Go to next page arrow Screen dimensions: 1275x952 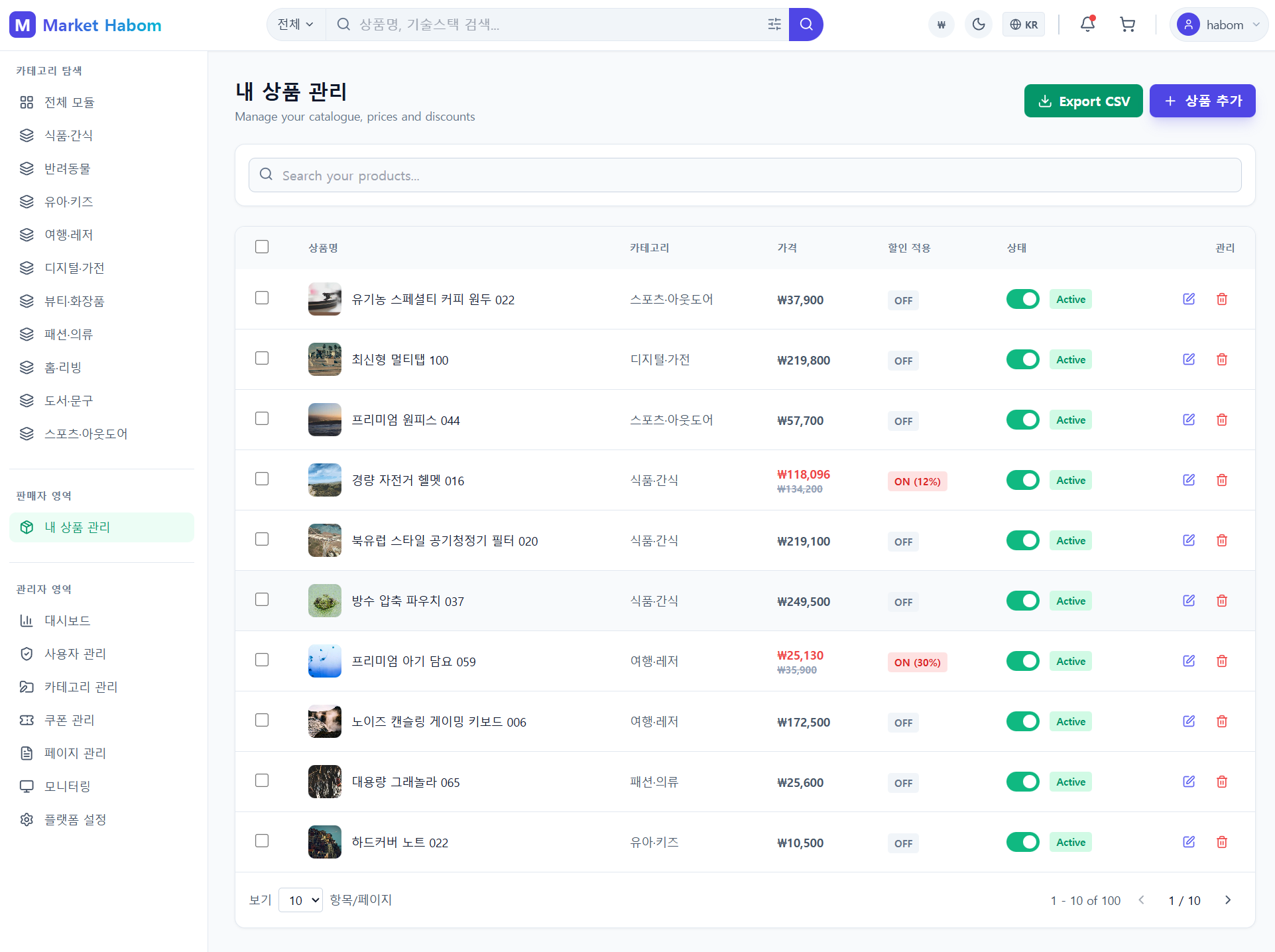1228,900
